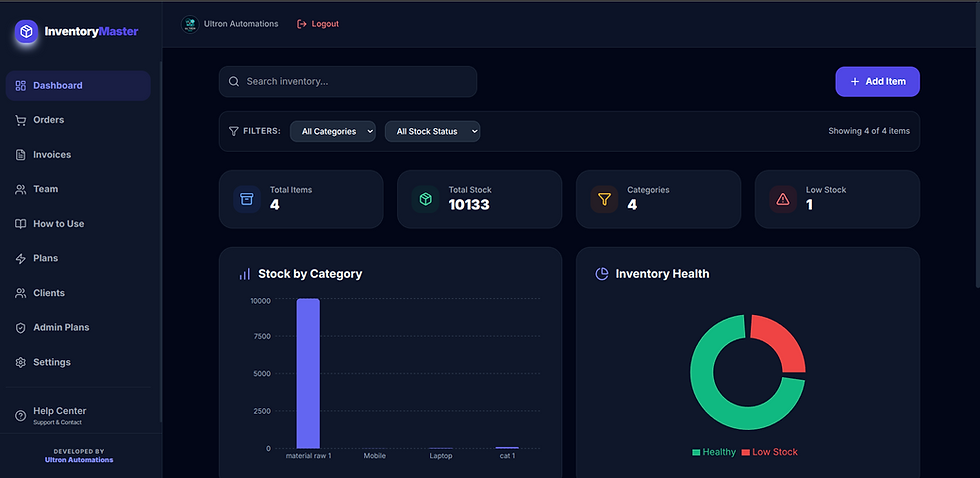Click the Total Items archive box icon
Viewport: 980px width, 478px height.
pyautogui.click(x=247, y=199)
